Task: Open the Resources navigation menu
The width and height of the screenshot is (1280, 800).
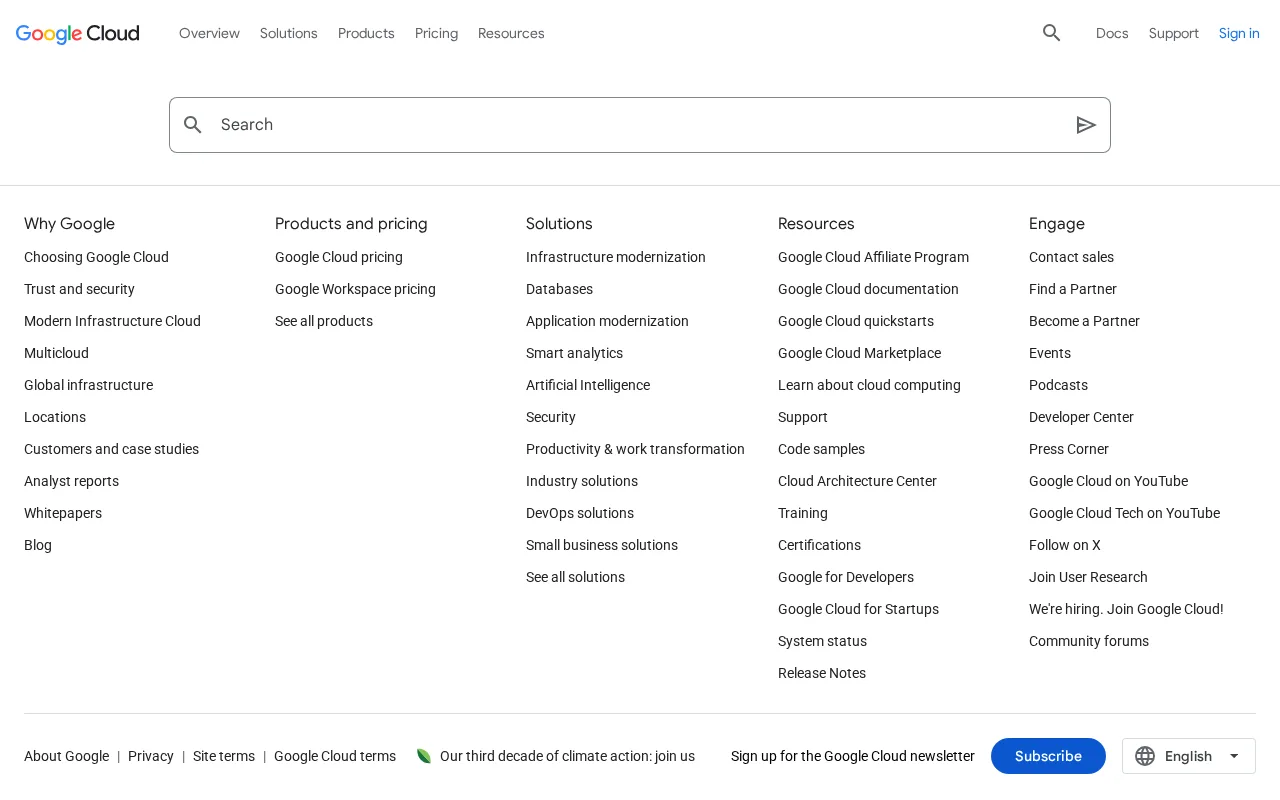Action: pyautogui.click(x=511, y=33)
